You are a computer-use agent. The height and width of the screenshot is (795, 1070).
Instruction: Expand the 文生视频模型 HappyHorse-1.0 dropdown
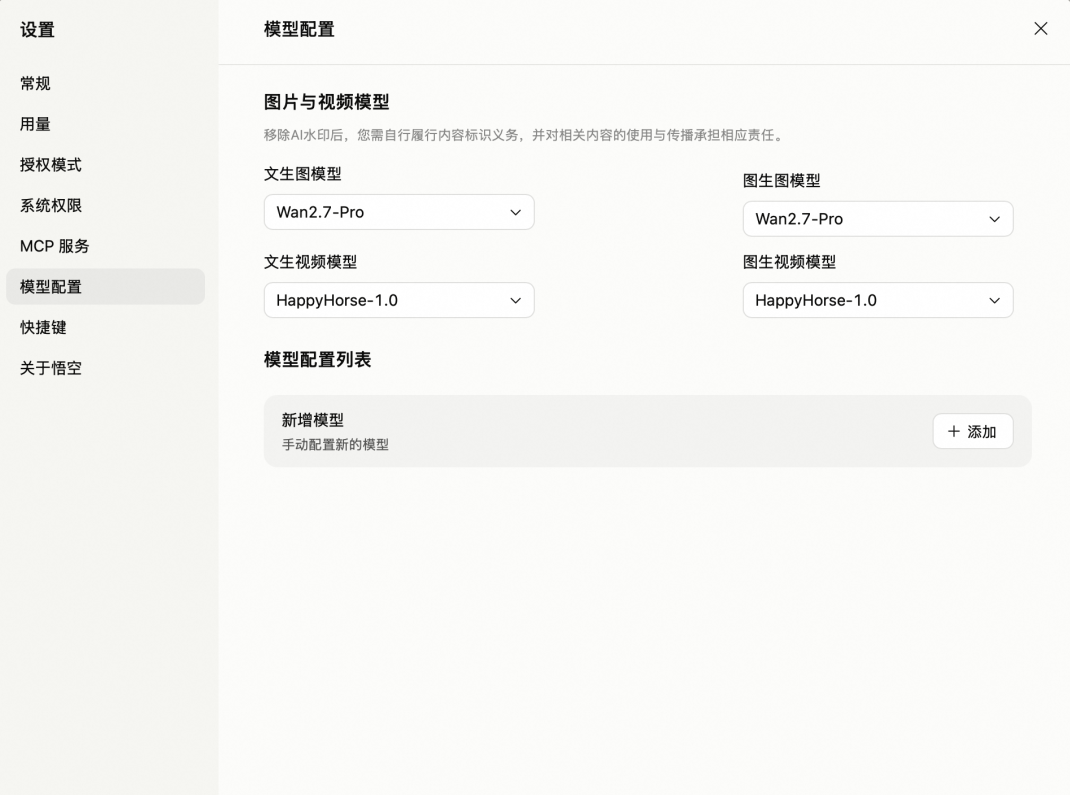click(x=399, y=300)
